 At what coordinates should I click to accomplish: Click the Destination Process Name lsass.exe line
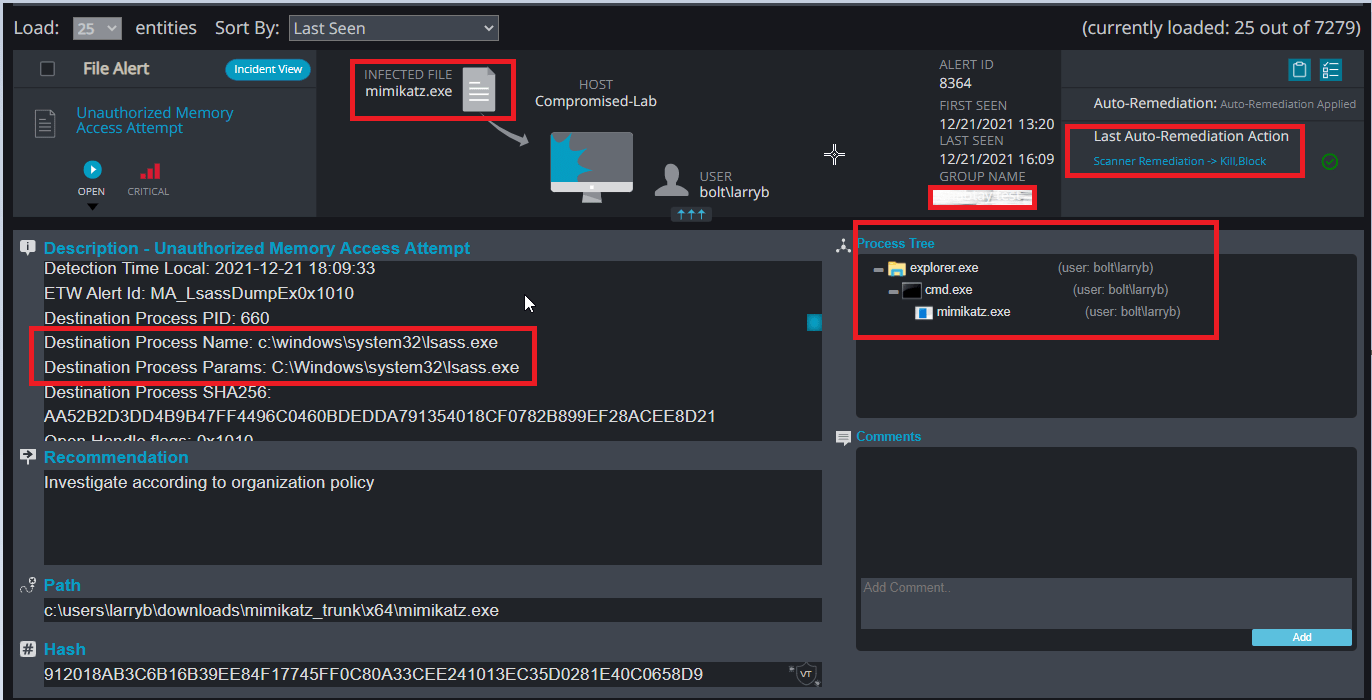click(x=271, y=343)
